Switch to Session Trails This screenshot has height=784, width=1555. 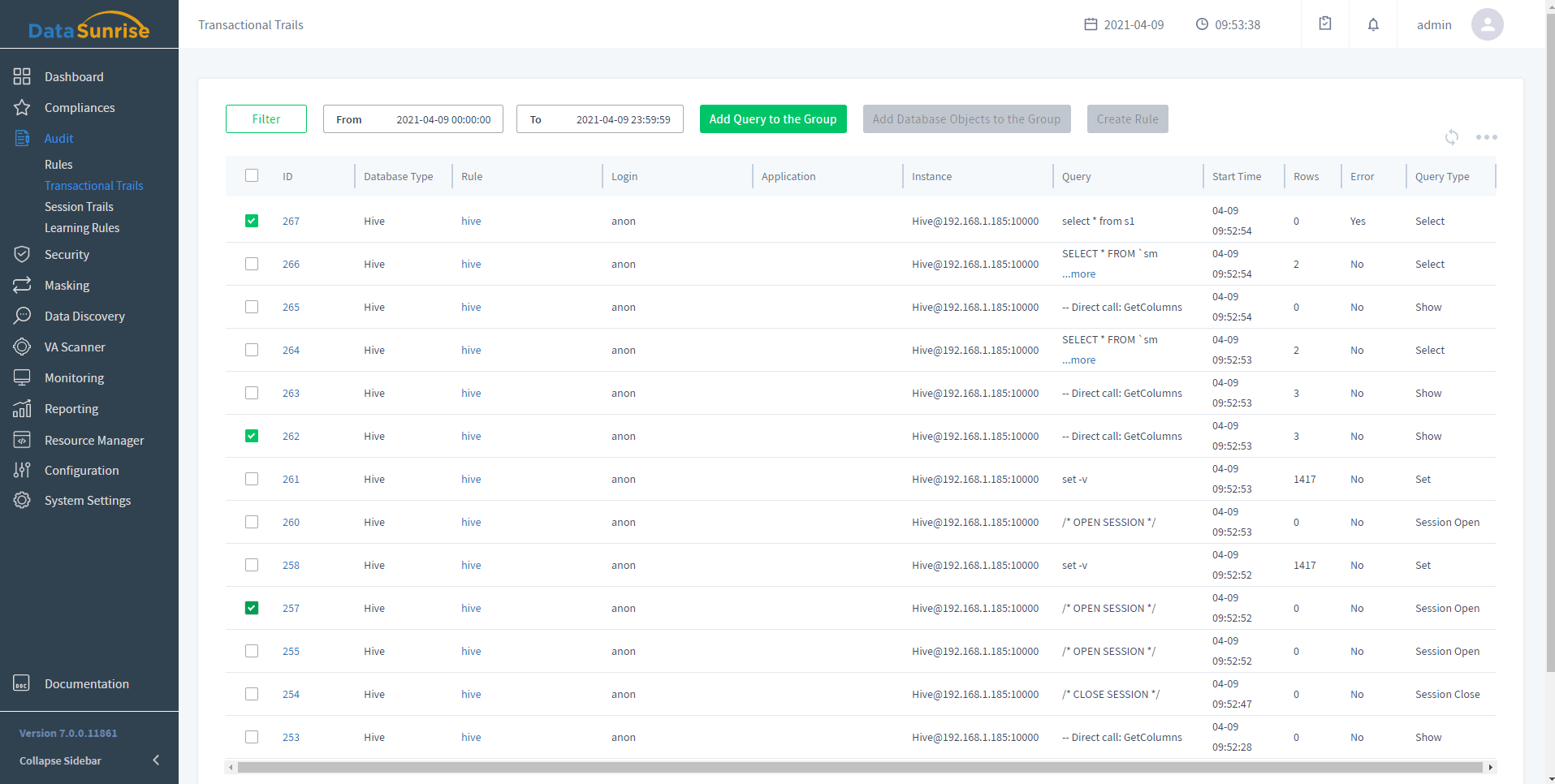(x=79, y=206)
